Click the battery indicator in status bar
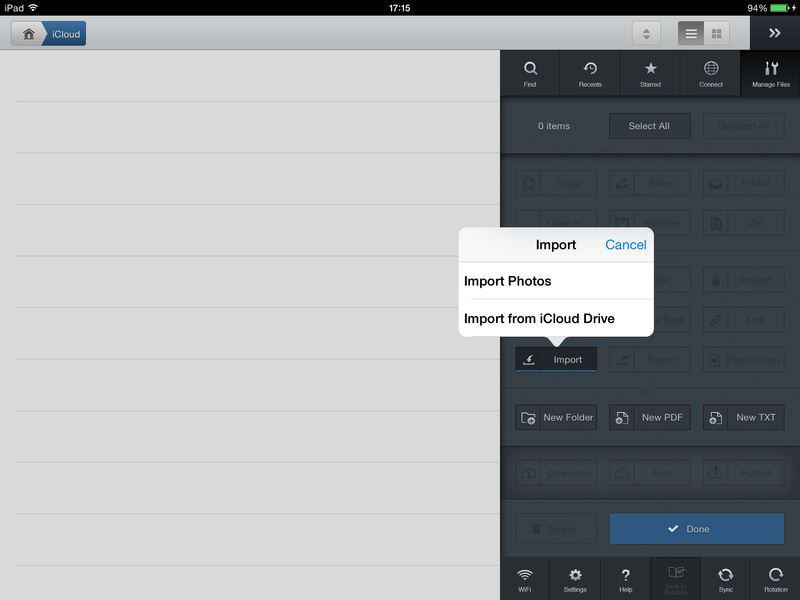 click(x=780, y=8)
